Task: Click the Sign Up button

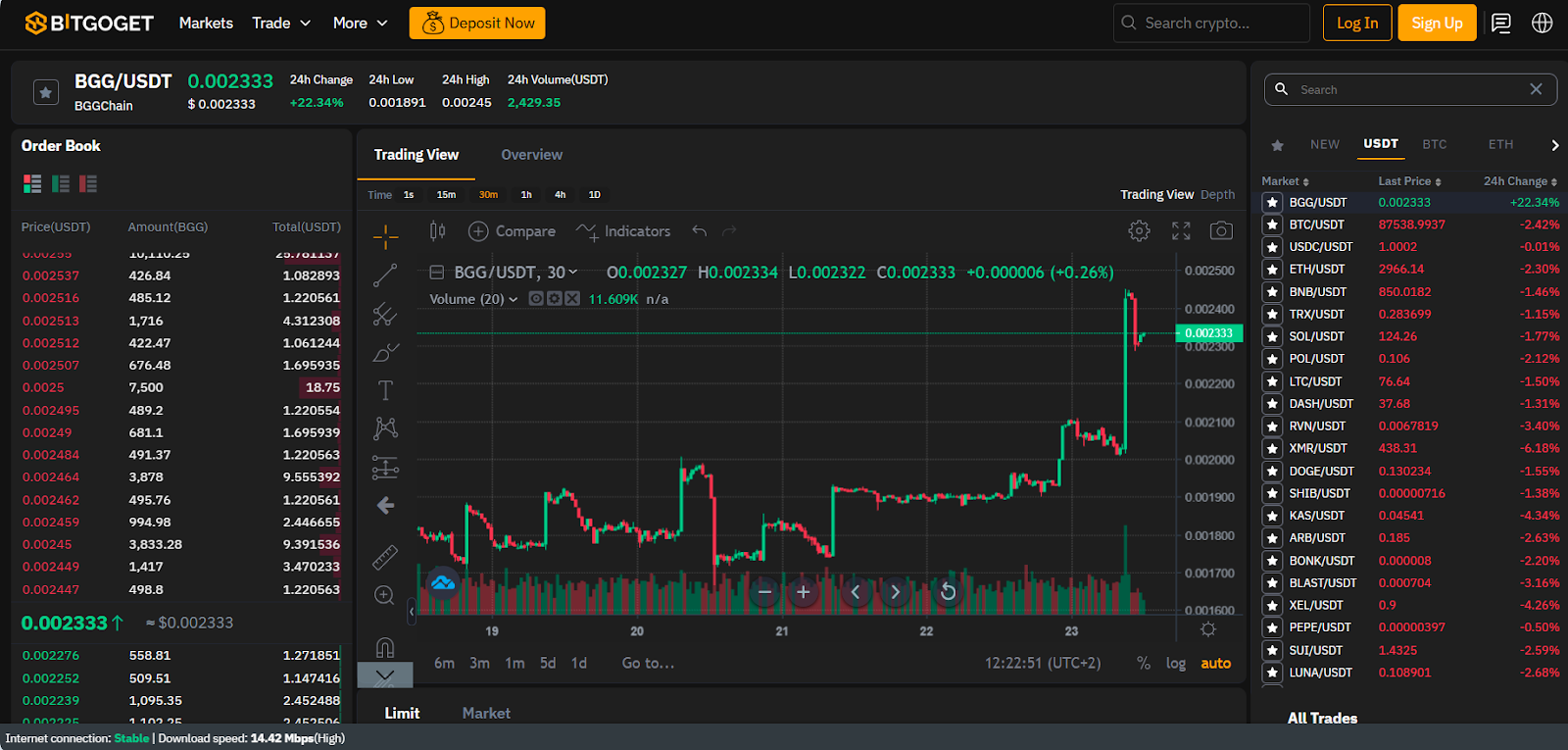Action: tap(1437, 24)
